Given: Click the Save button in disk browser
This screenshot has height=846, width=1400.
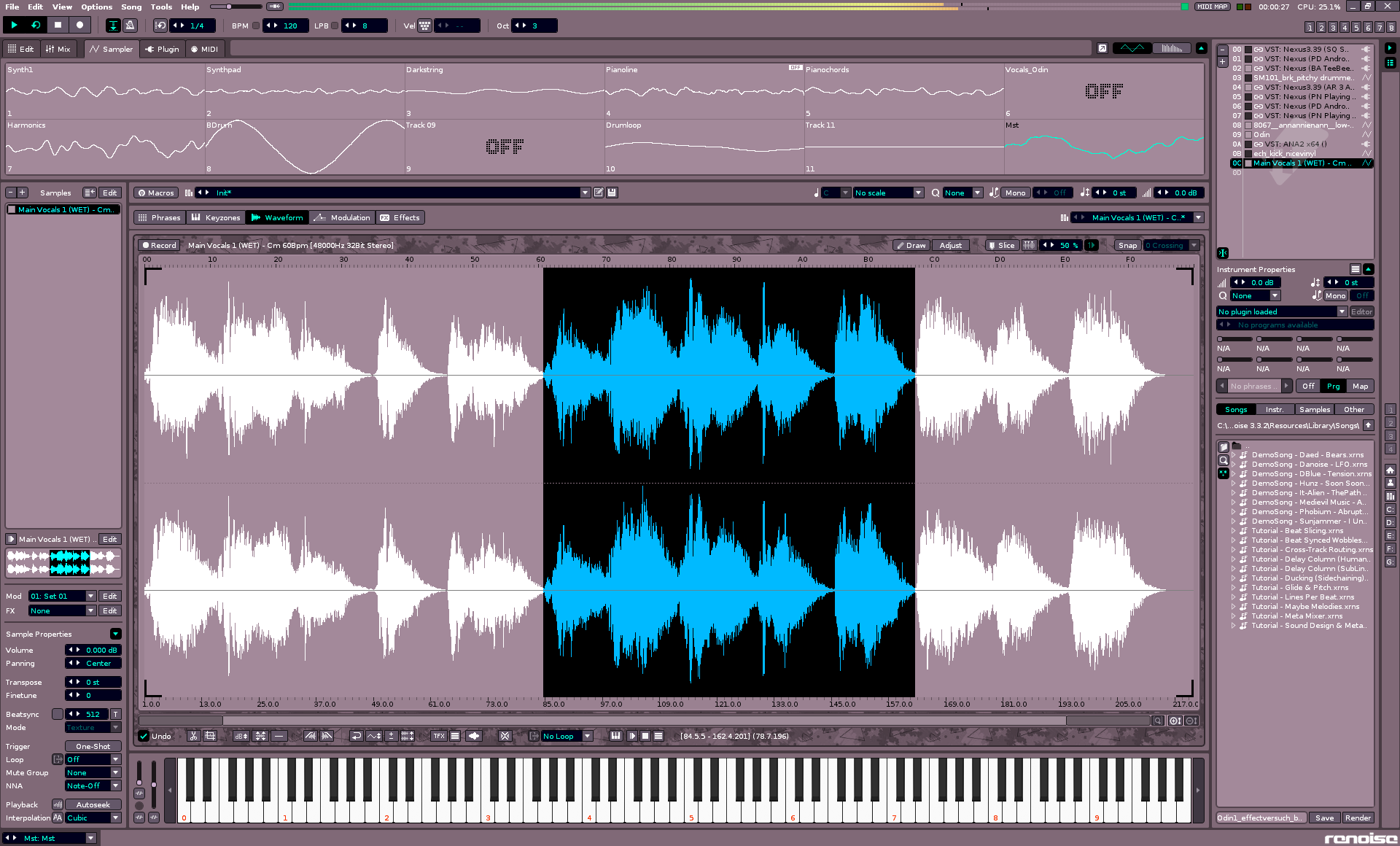Looking at the screenshot, I should tap(1325, 818).
